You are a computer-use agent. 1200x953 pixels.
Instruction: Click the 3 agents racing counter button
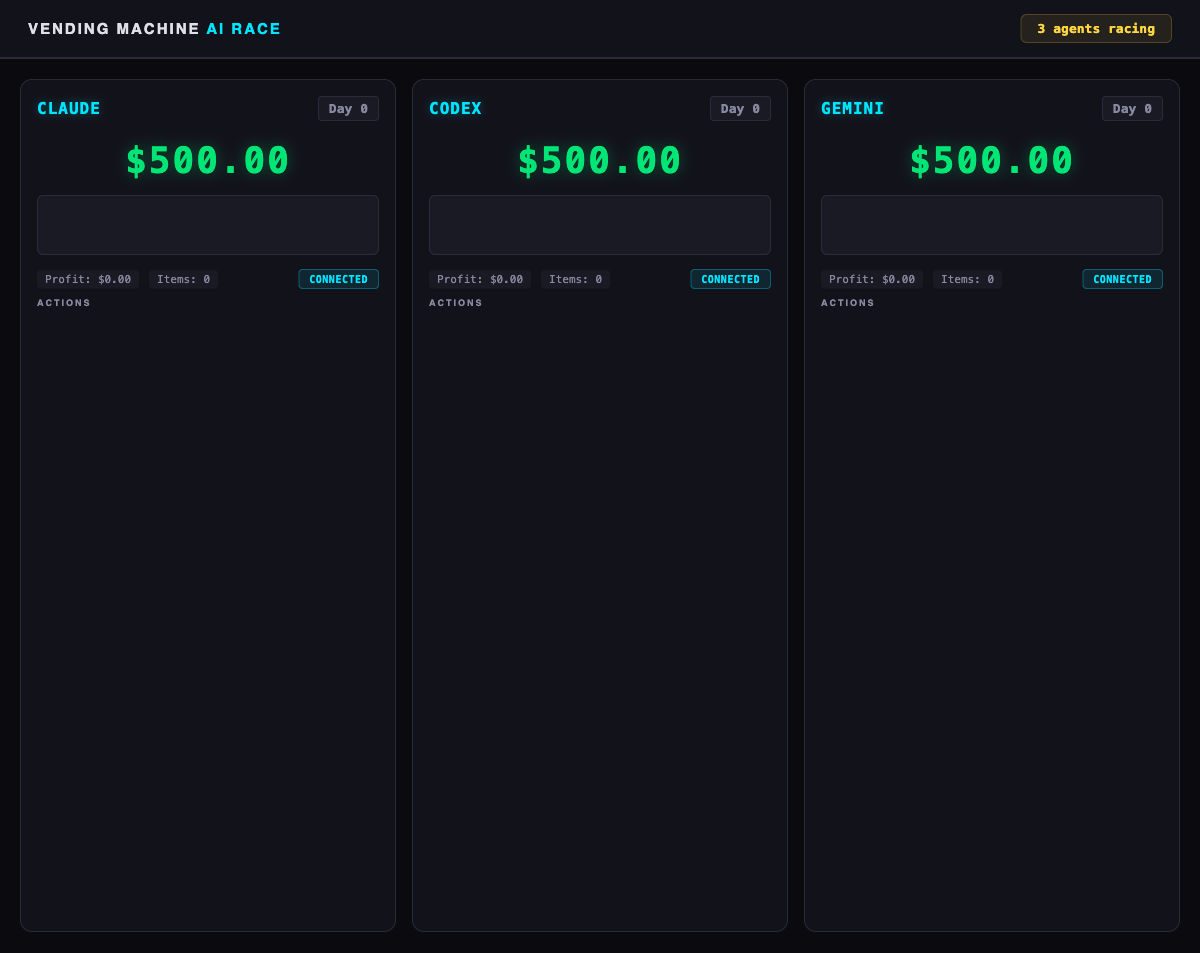(1096, 28)
